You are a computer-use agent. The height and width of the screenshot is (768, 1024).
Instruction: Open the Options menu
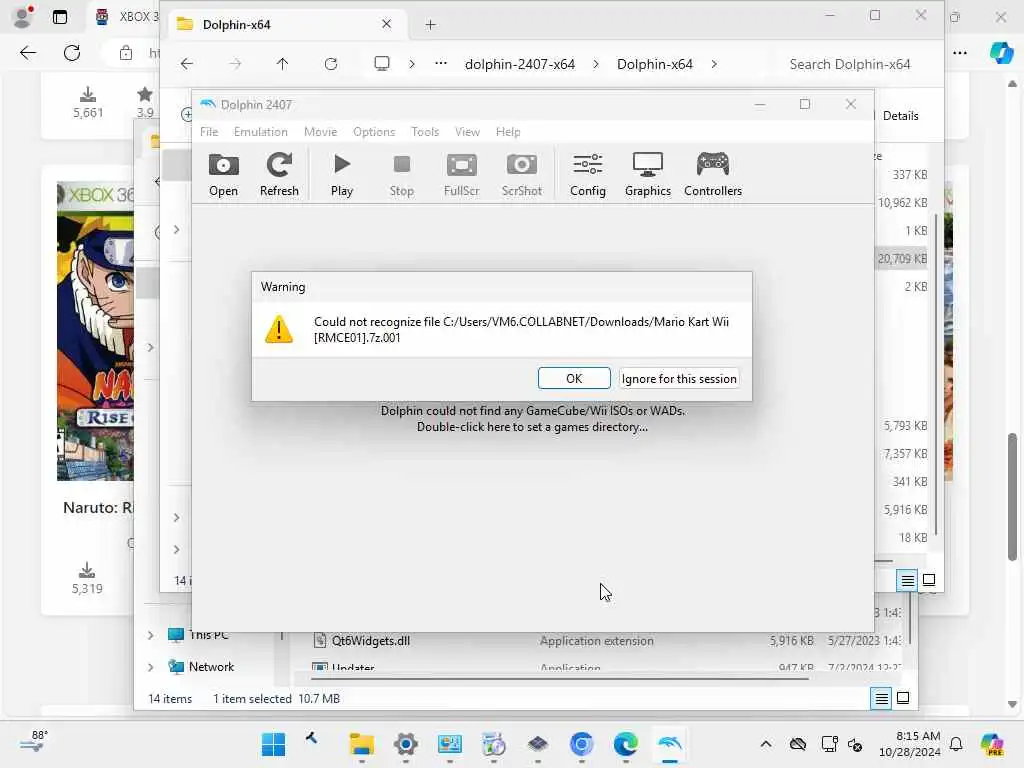point(374,132)
